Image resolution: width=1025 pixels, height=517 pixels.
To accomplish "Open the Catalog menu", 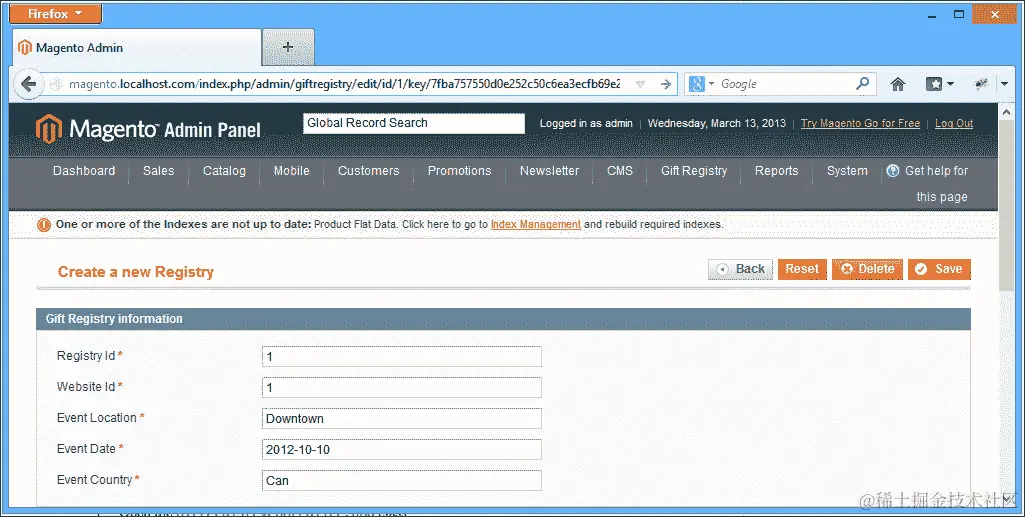I will (x=224, y=171).
